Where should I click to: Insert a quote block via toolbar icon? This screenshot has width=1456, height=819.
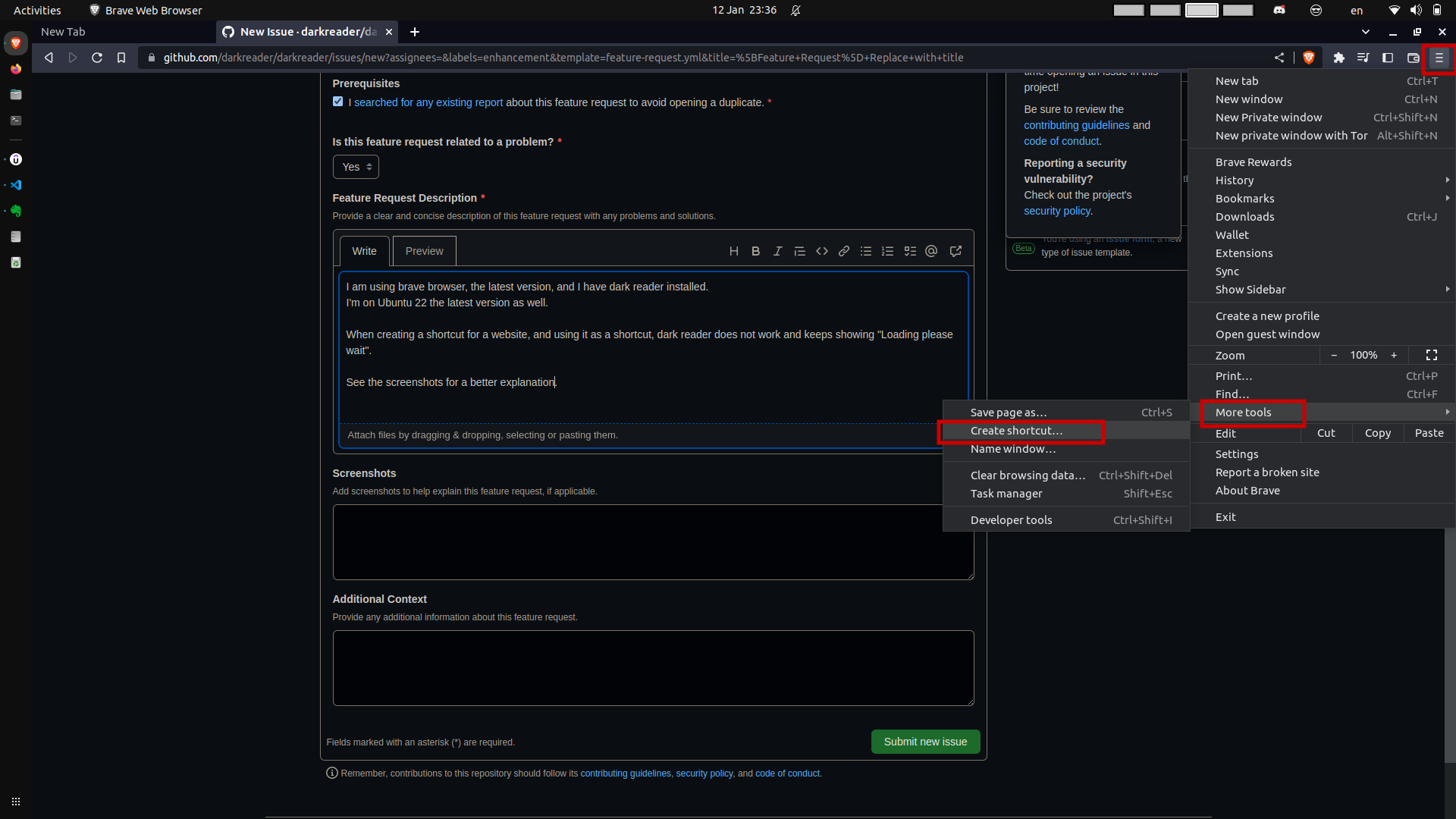click(x=799, y=251)
